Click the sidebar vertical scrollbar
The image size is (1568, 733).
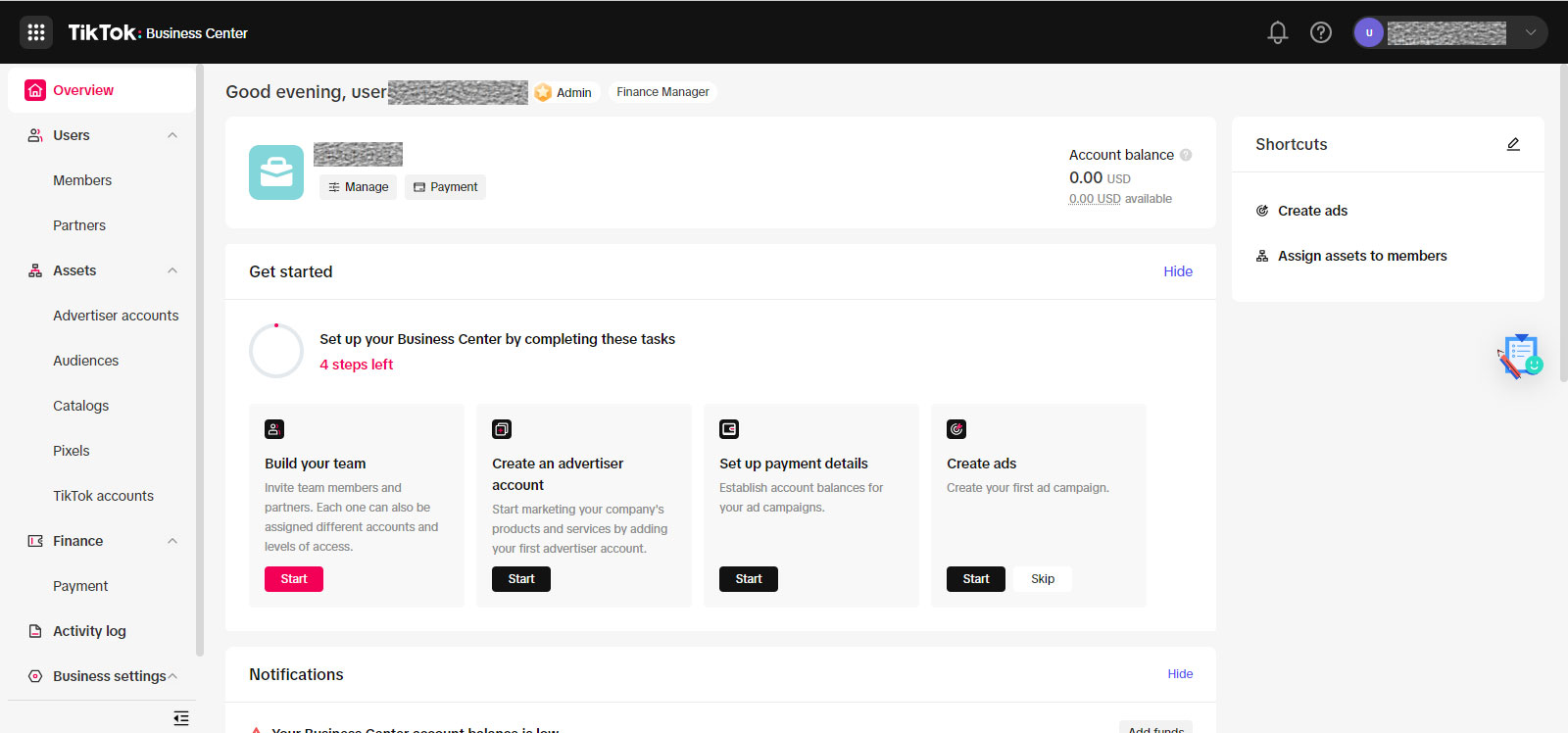pos(200,361)
